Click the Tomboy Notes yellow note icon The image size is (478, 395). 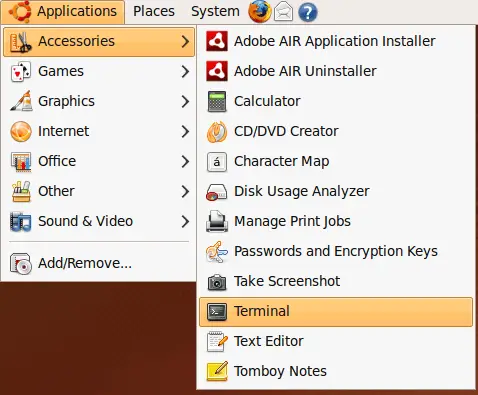tap(217, 371)
